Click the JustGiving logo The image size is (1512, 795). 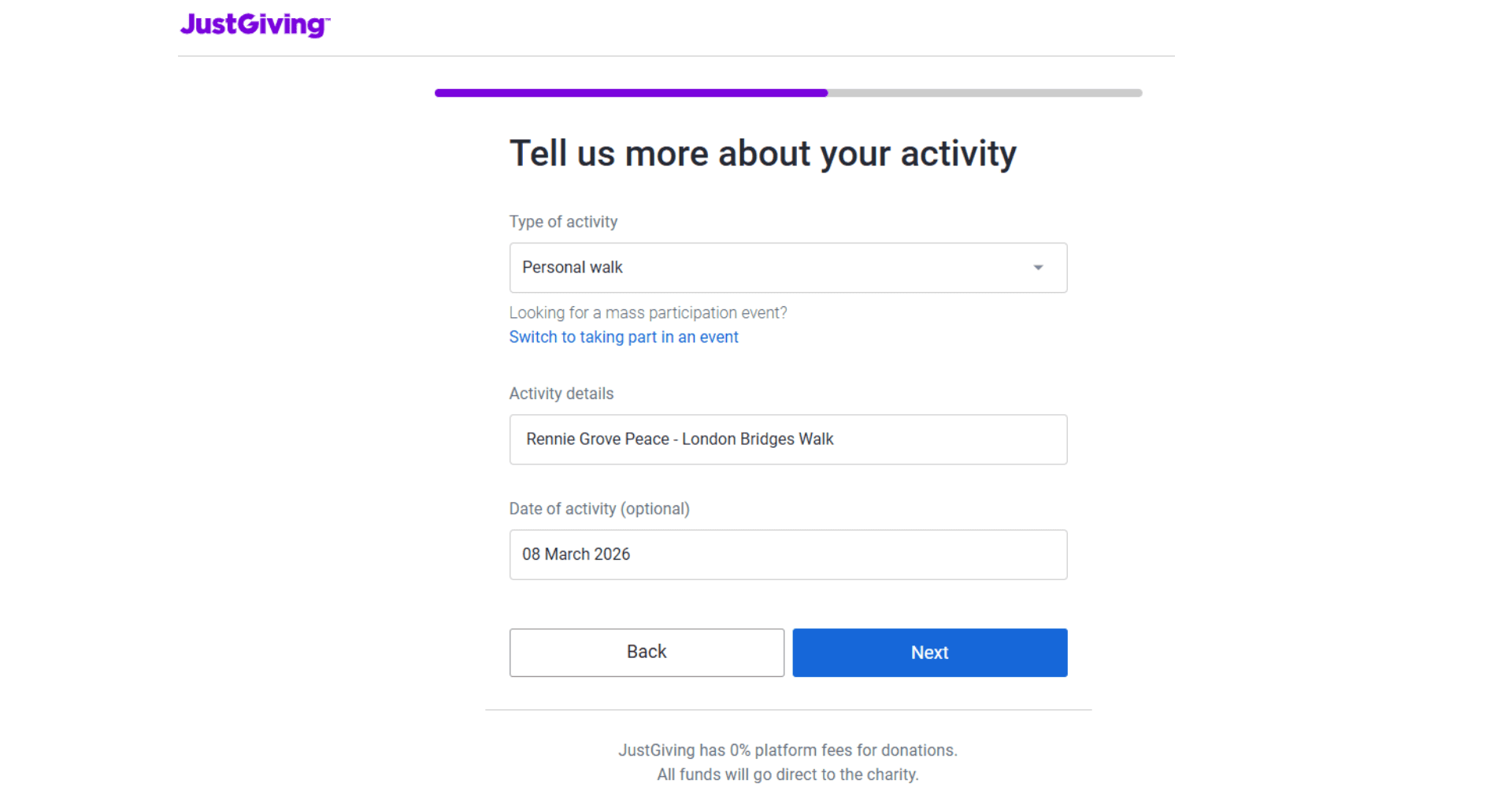click(254, 24)
